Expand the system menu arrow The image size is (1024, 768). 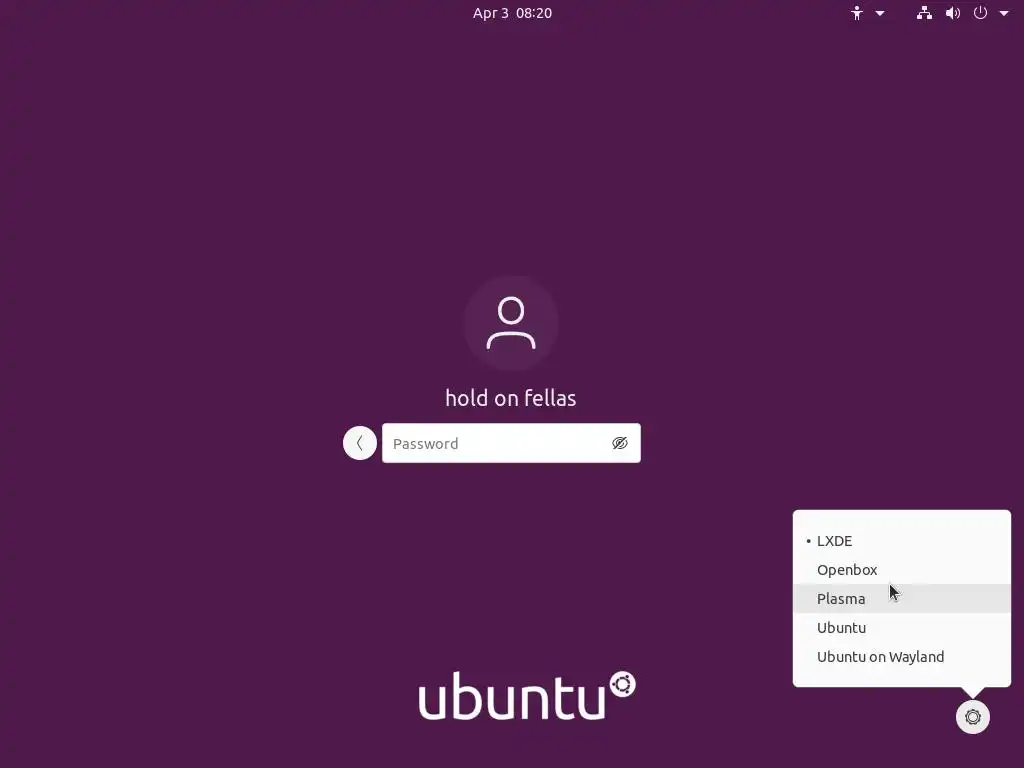pyautogui.click(x=1004, y=13)
